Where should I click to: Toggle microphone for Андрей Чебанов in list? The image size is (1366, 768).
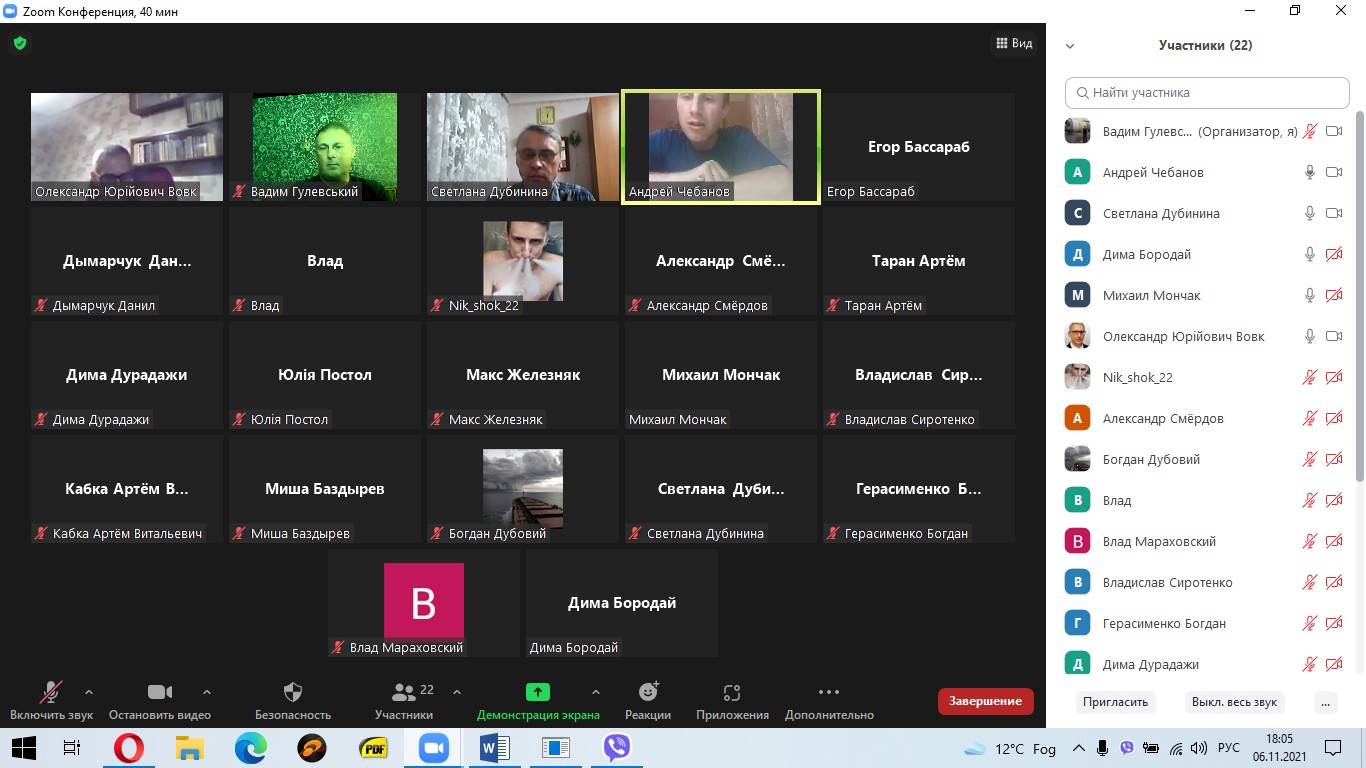click(1309, 172)
